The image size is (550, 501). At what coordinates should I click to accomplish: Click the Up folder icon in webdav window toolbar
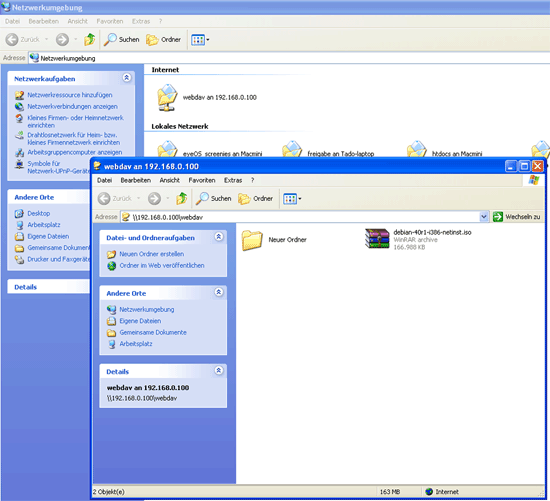[x=181, y=199]
